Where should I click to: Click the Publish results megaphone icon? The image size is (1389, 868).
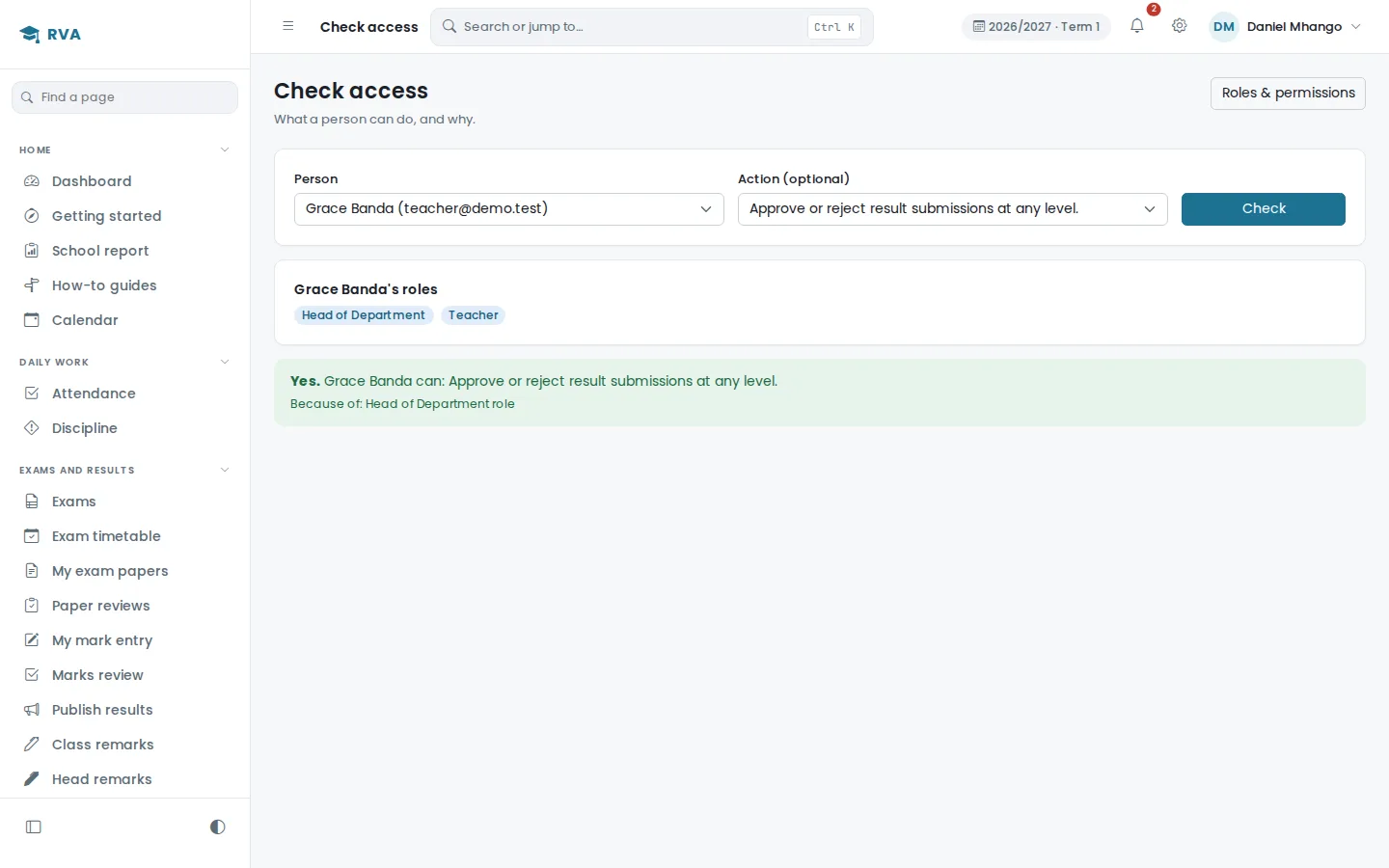click(32, 710)
